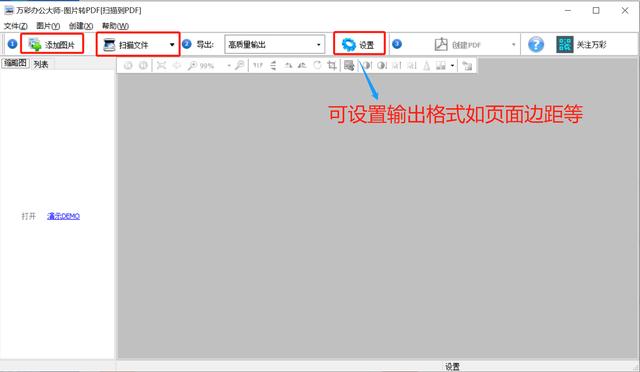Expand the 创建PDF dropdown arrow
This screenshot has width=640, height=372.
pos(513,45)
